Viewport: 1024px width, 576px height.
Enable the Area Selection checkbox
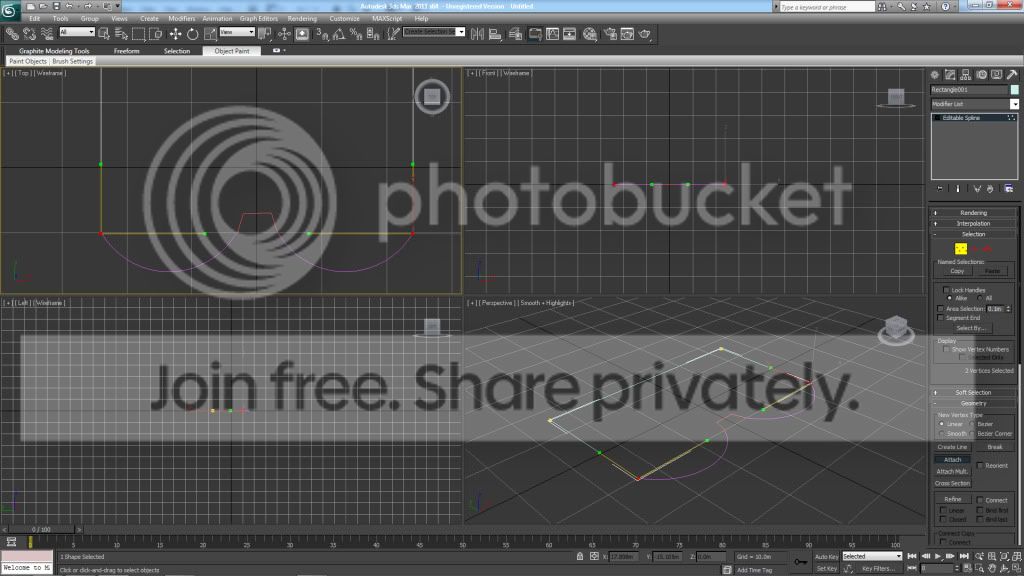tap(940, 308)
